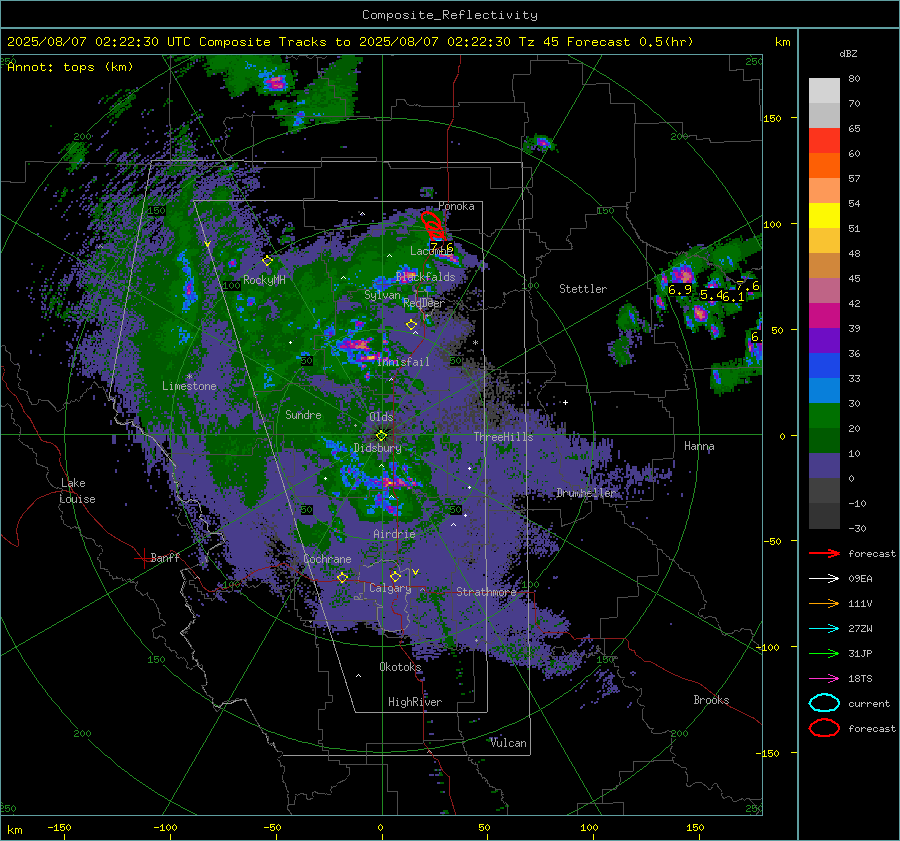Screen dimensions: 900x841
Task: Click the Brooks city label
Action: point(711,700)
